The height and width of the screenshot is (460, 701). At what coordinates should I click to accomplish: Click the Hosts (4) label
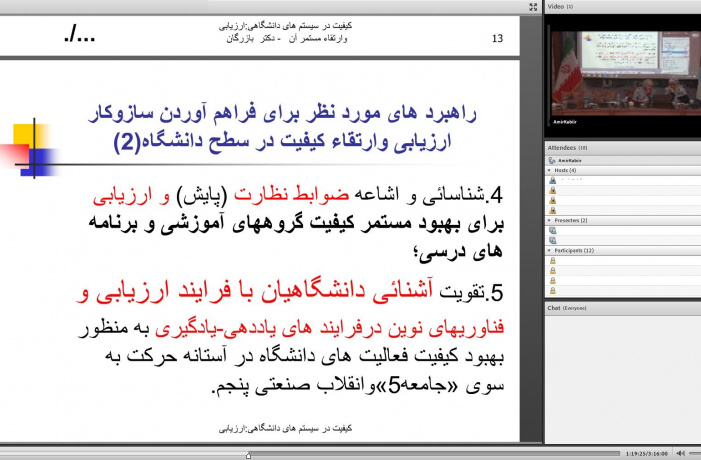[565, 170]
